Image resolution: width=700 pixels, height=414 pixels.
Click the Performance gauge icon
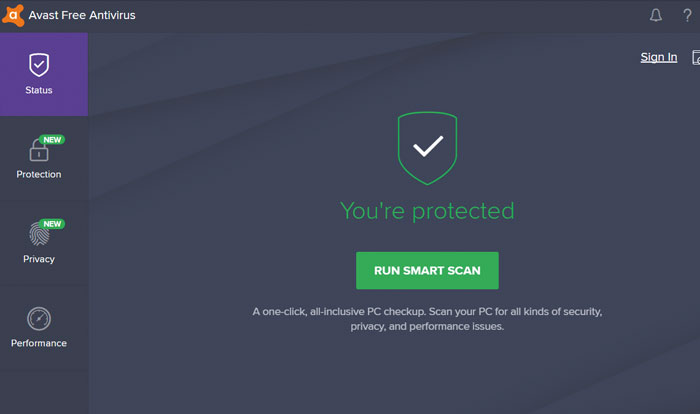[39, 319]
